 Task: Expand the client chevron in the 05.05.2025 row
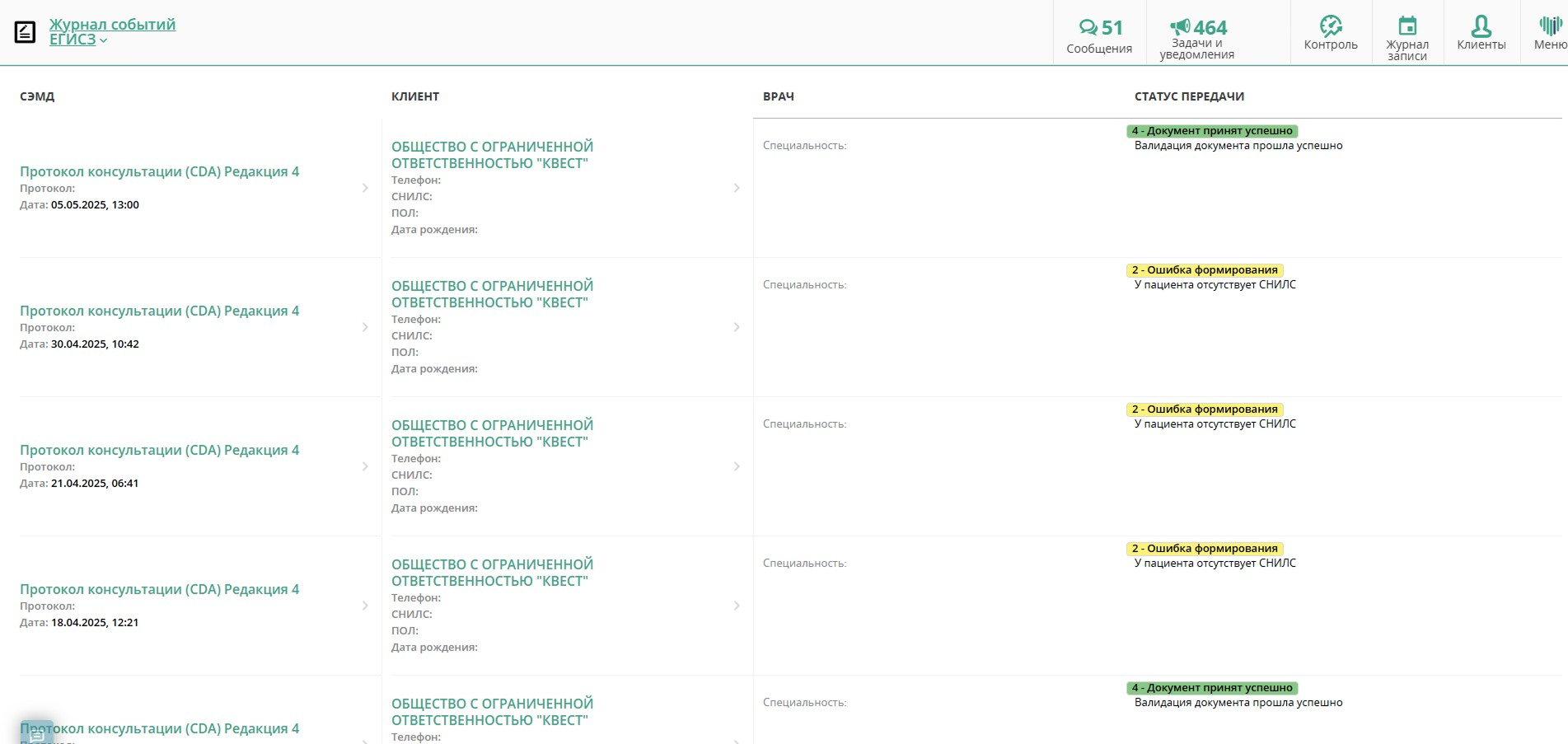[737, 188]
